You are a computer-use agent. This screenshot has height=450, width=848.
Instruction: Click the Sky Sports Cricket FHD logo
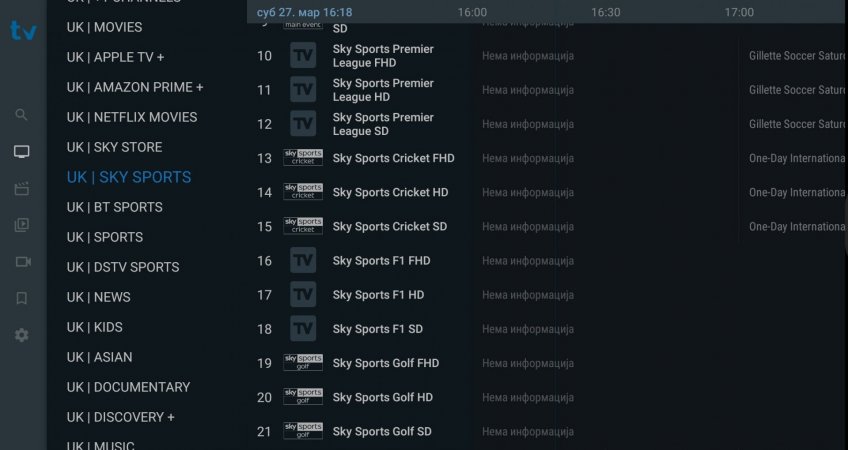[x=303, y=158]
